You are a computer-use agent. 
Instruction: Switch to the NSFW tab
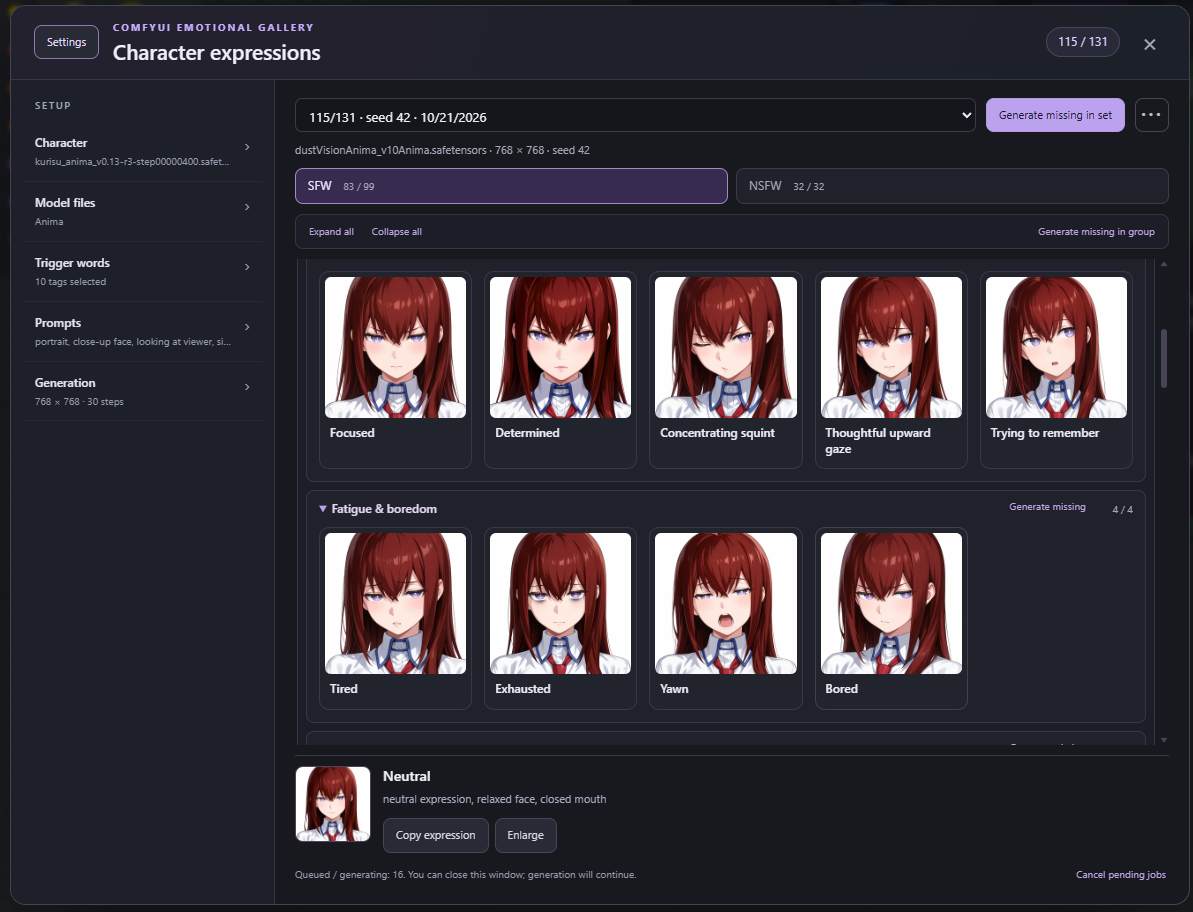[952, 186]
